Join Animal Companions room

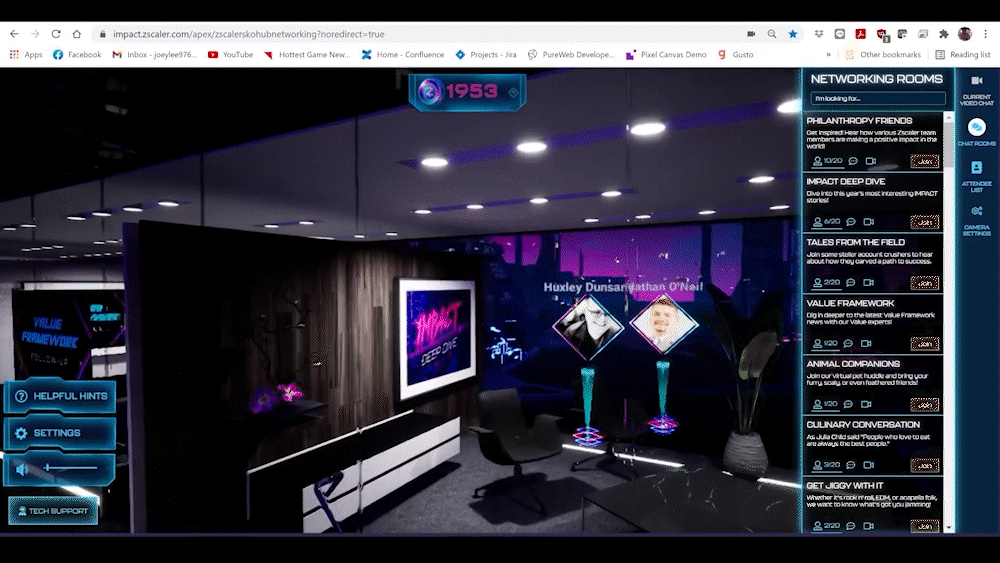point(924,404)
